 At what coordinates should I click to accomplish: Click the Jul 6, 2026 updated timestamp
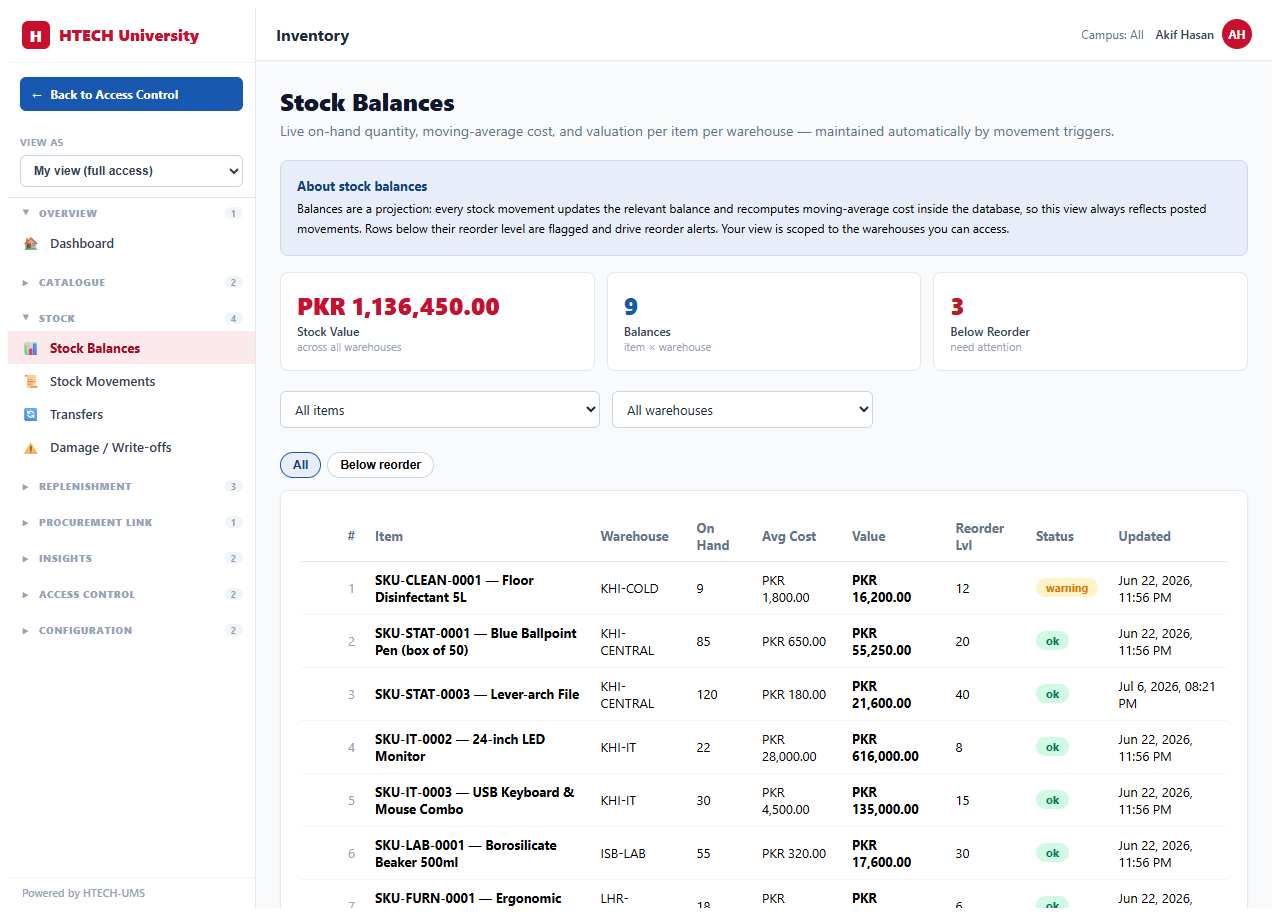(x=1167, y=694)
